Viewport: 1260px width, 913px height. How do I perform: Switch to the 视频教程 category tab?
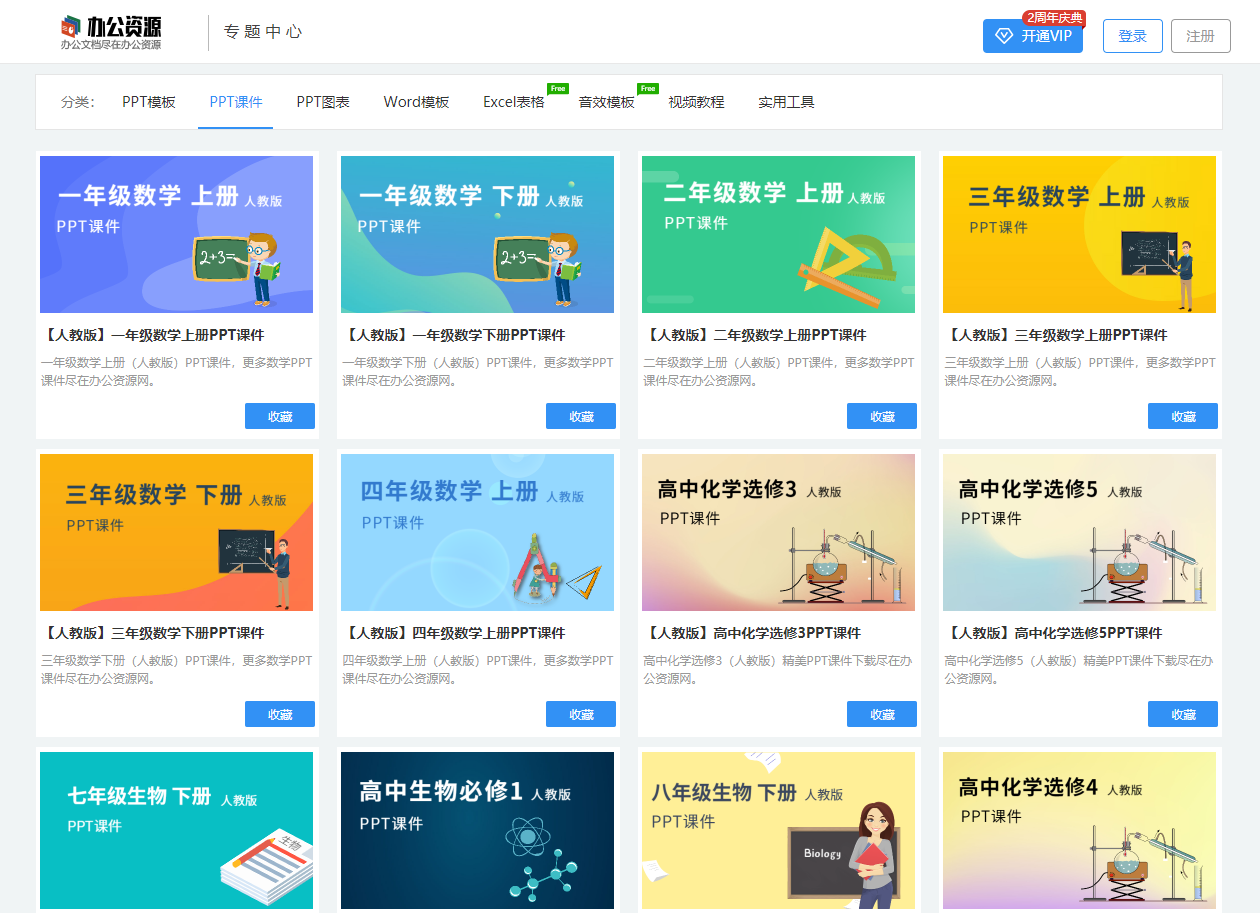pyautogui.click(x=694, y=101)
